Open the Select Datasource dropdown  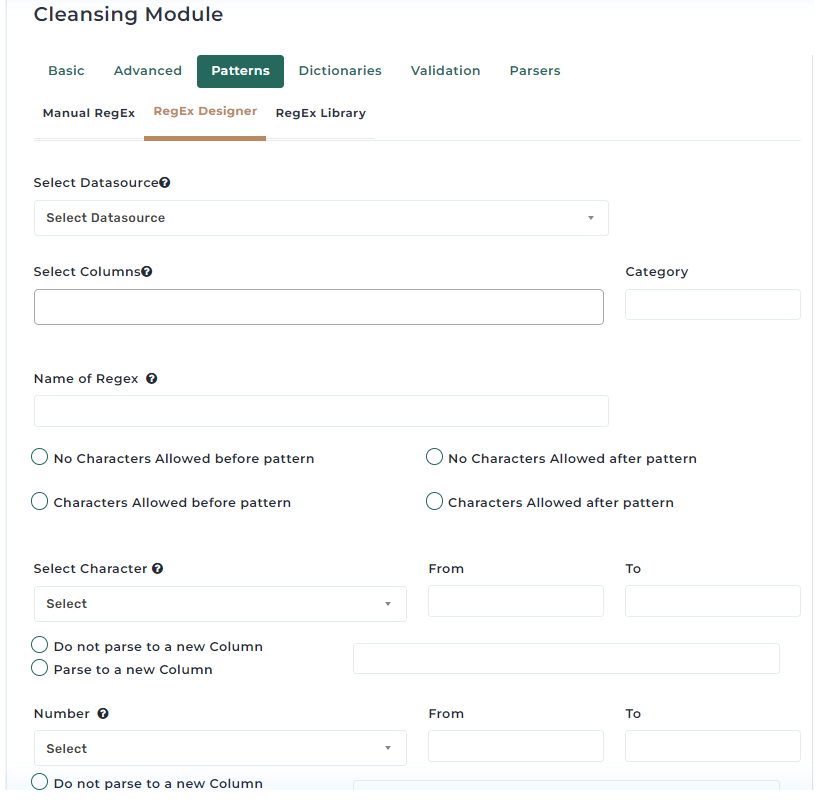(x=321, y=218)
